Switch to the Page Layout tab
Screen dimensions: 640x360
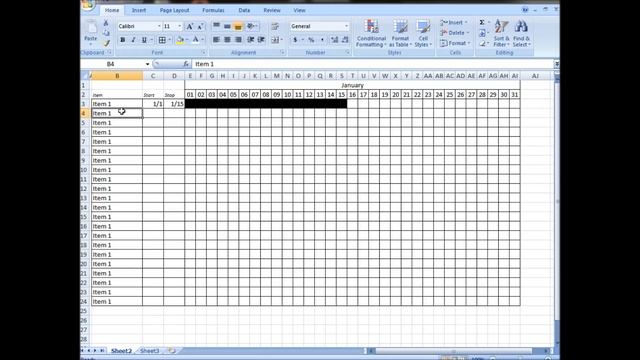click(174, 10)
